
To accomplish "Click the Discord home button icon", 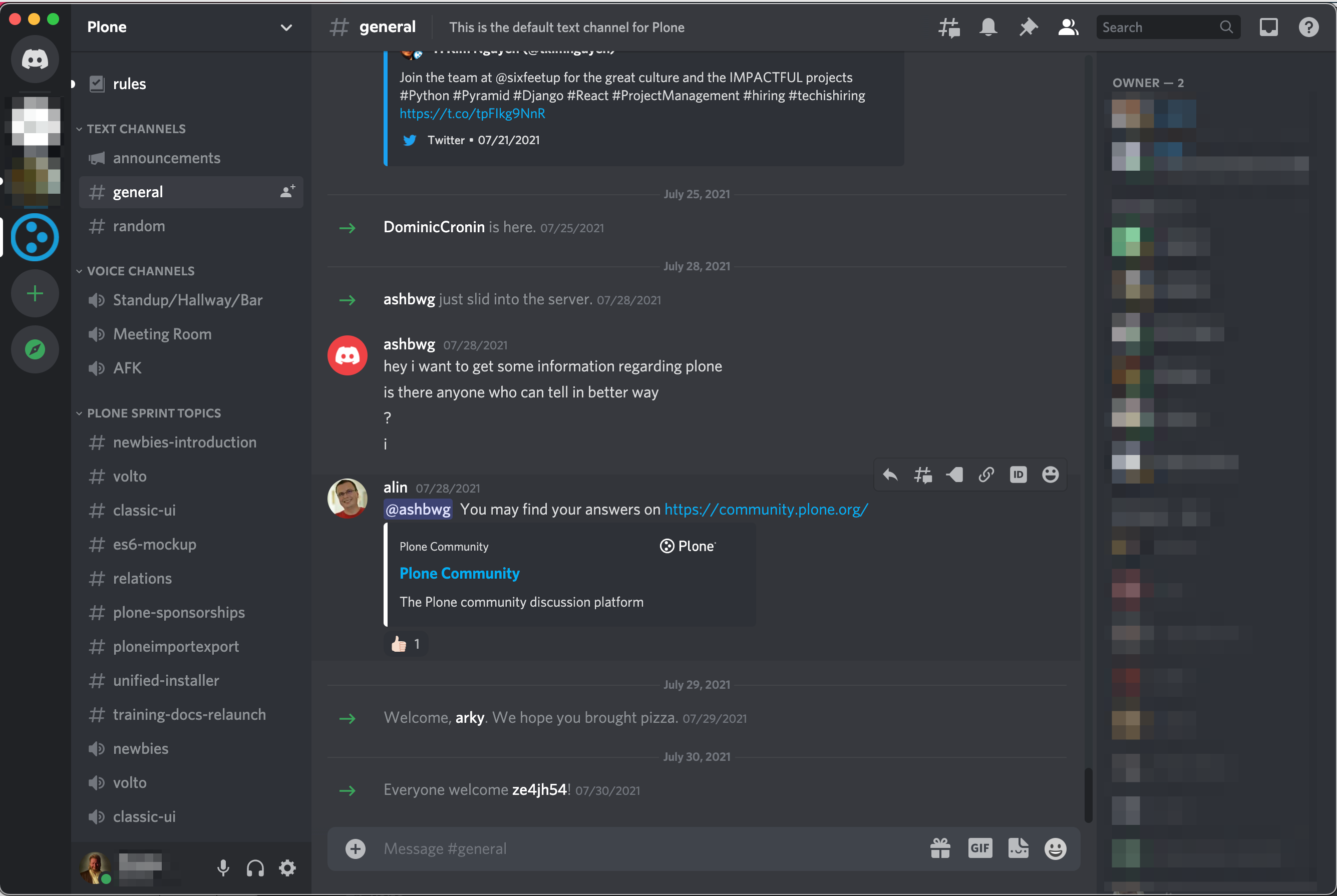I will click(35, 58).
